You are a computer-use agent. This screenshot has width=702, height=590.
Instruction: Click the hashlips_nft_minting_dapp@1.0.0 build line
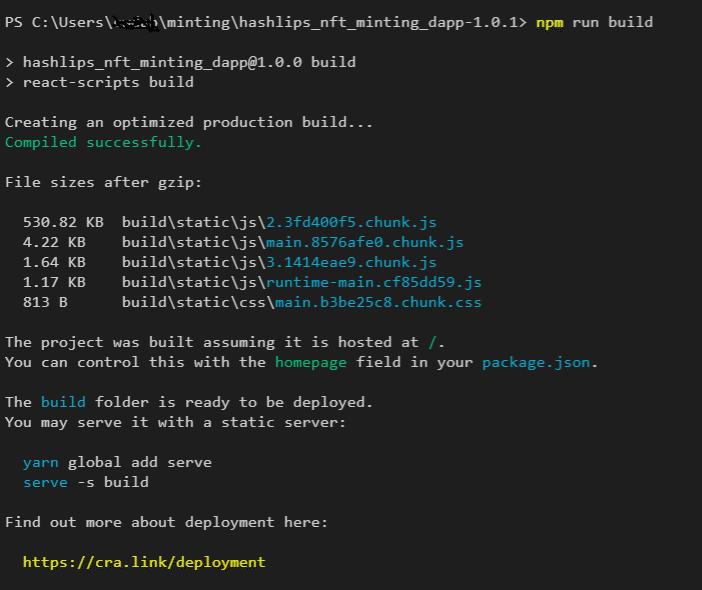coord(180,62)
